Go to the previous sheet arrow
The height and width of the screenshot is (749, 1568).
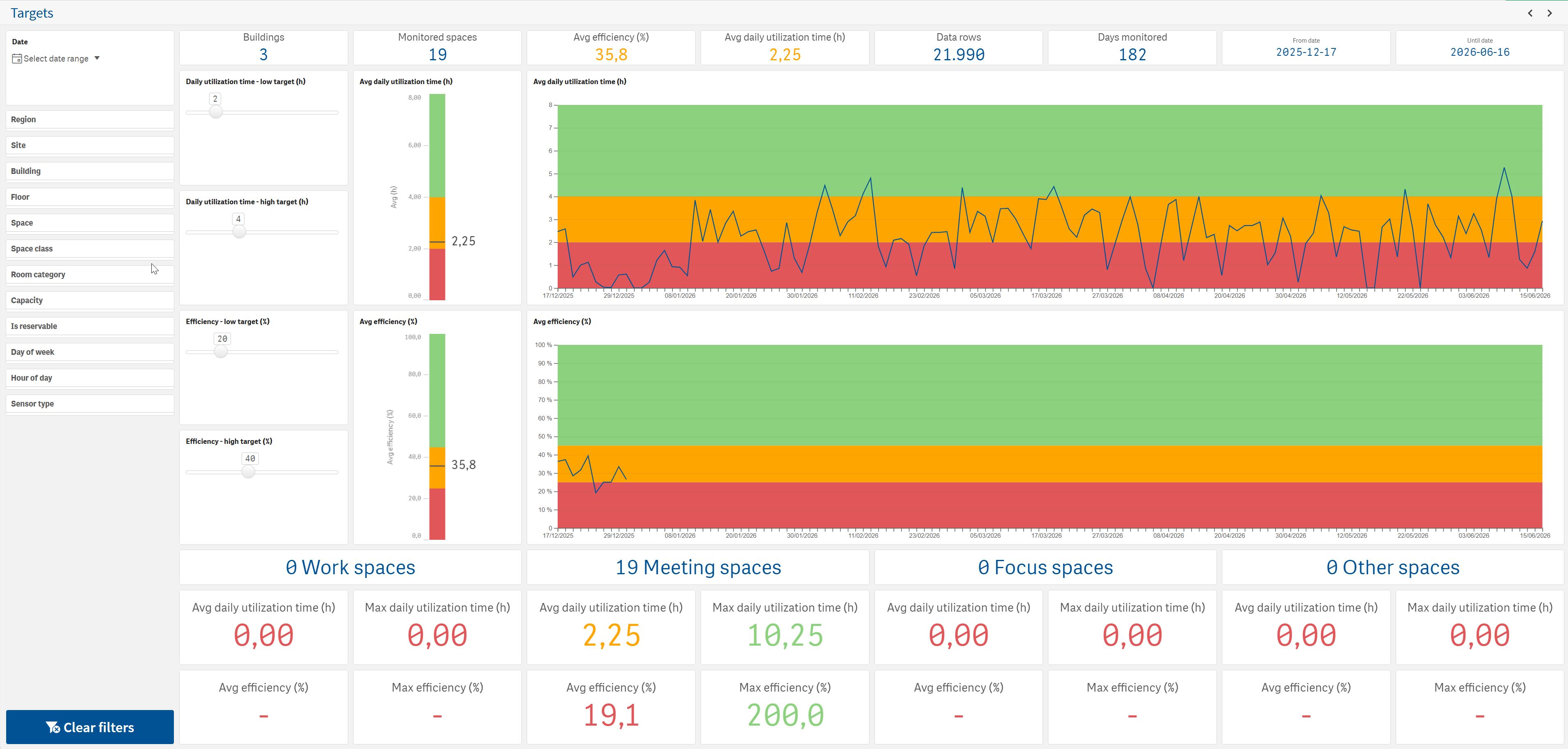point(1530,13)
